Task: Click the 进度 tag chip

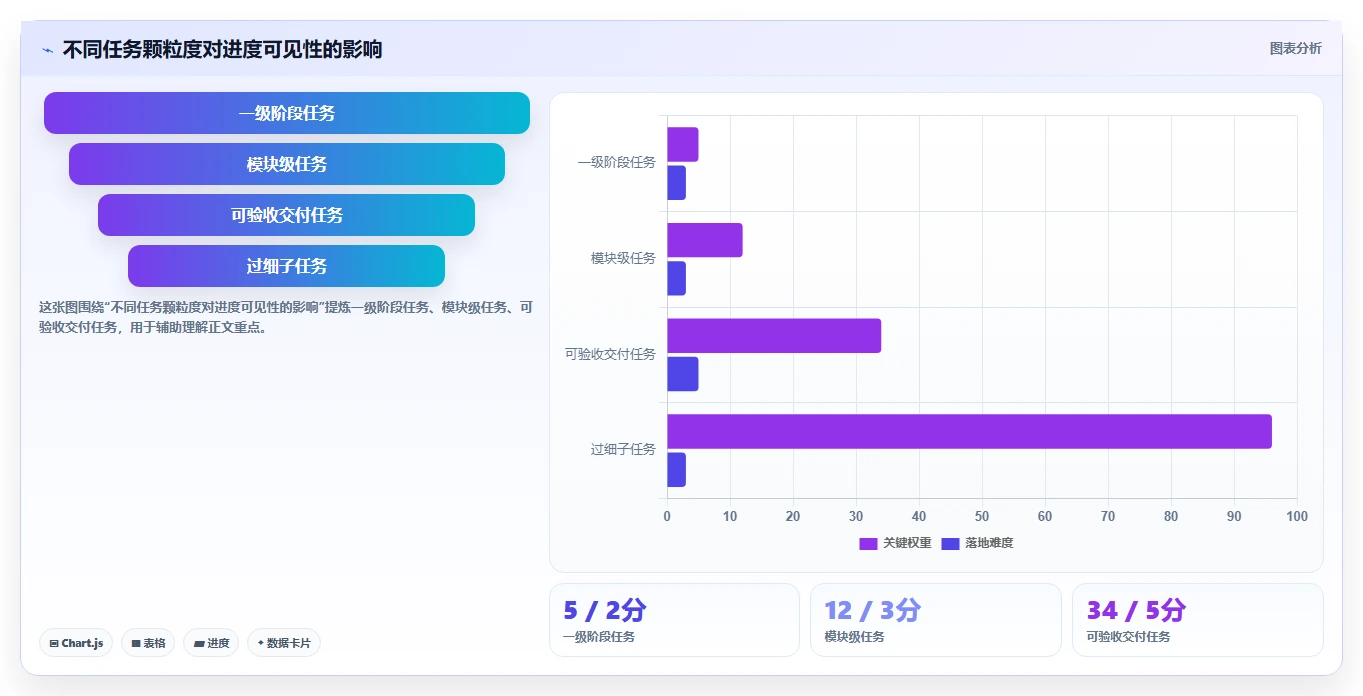Action: 211,643
